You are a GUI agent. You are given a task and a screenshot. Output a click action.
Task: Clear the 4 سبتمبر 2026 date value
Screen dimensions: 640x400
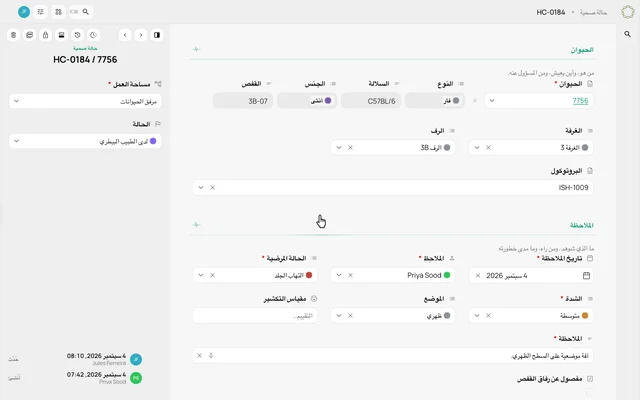[x=478, y=276]
